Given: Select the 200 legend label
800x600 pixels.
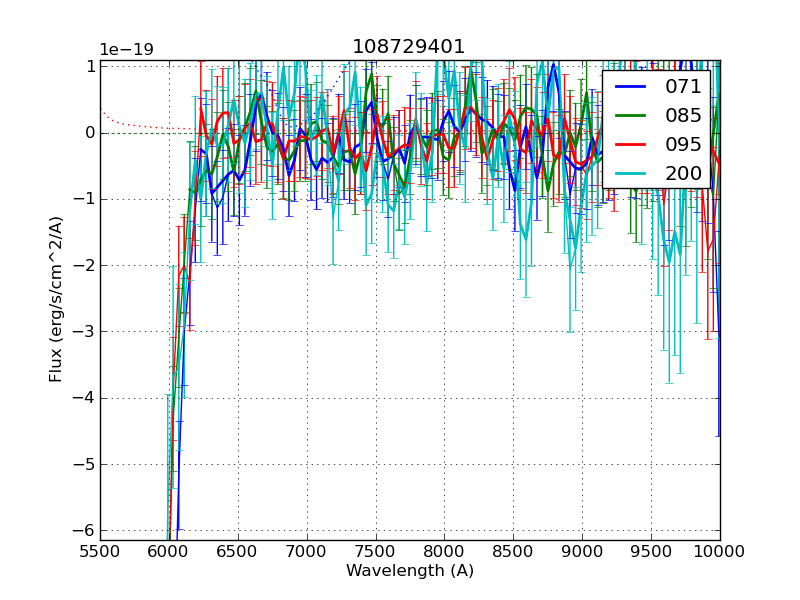Looking at the screenshot, I should 683,173.
